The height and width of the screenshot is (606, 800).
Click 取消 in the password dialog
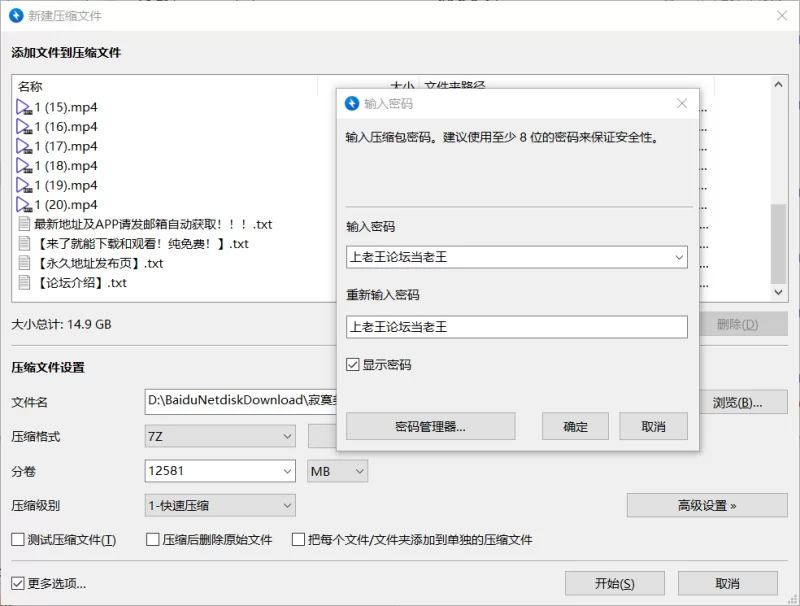pos(654,426)
